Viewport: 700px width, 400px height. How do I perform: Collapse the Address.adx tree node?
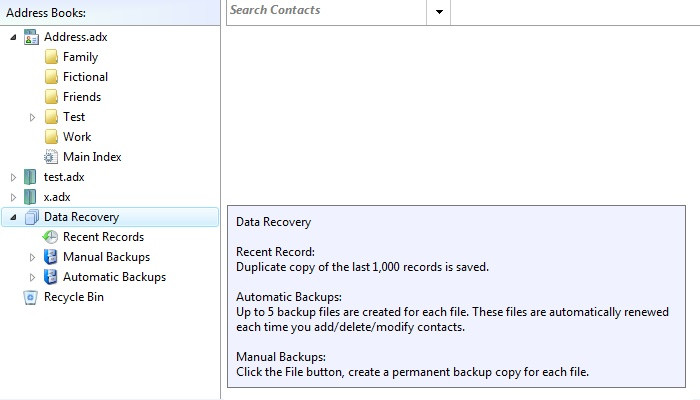coord(13,37)
